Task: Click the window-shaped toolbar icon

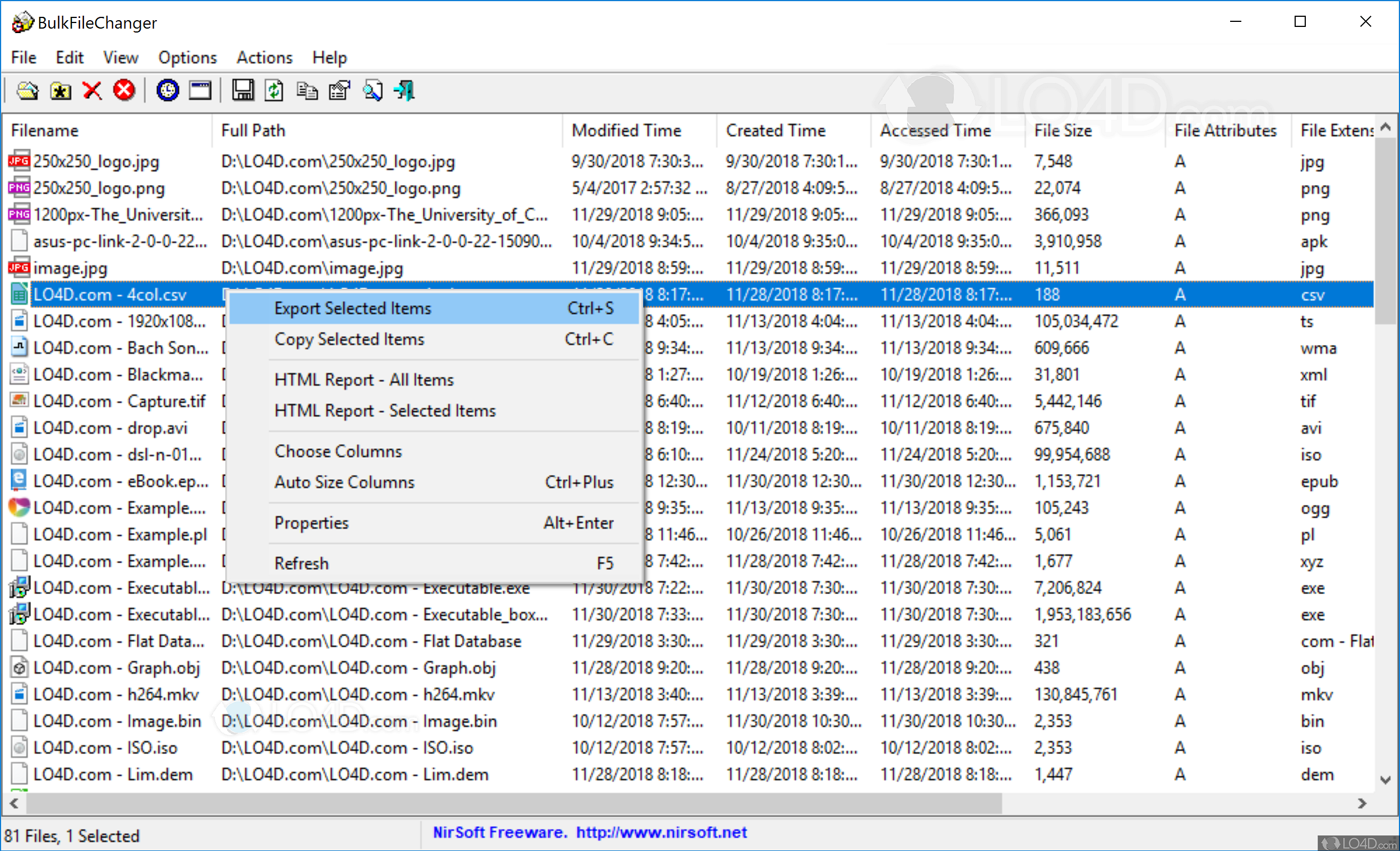Action: (200, 90)
